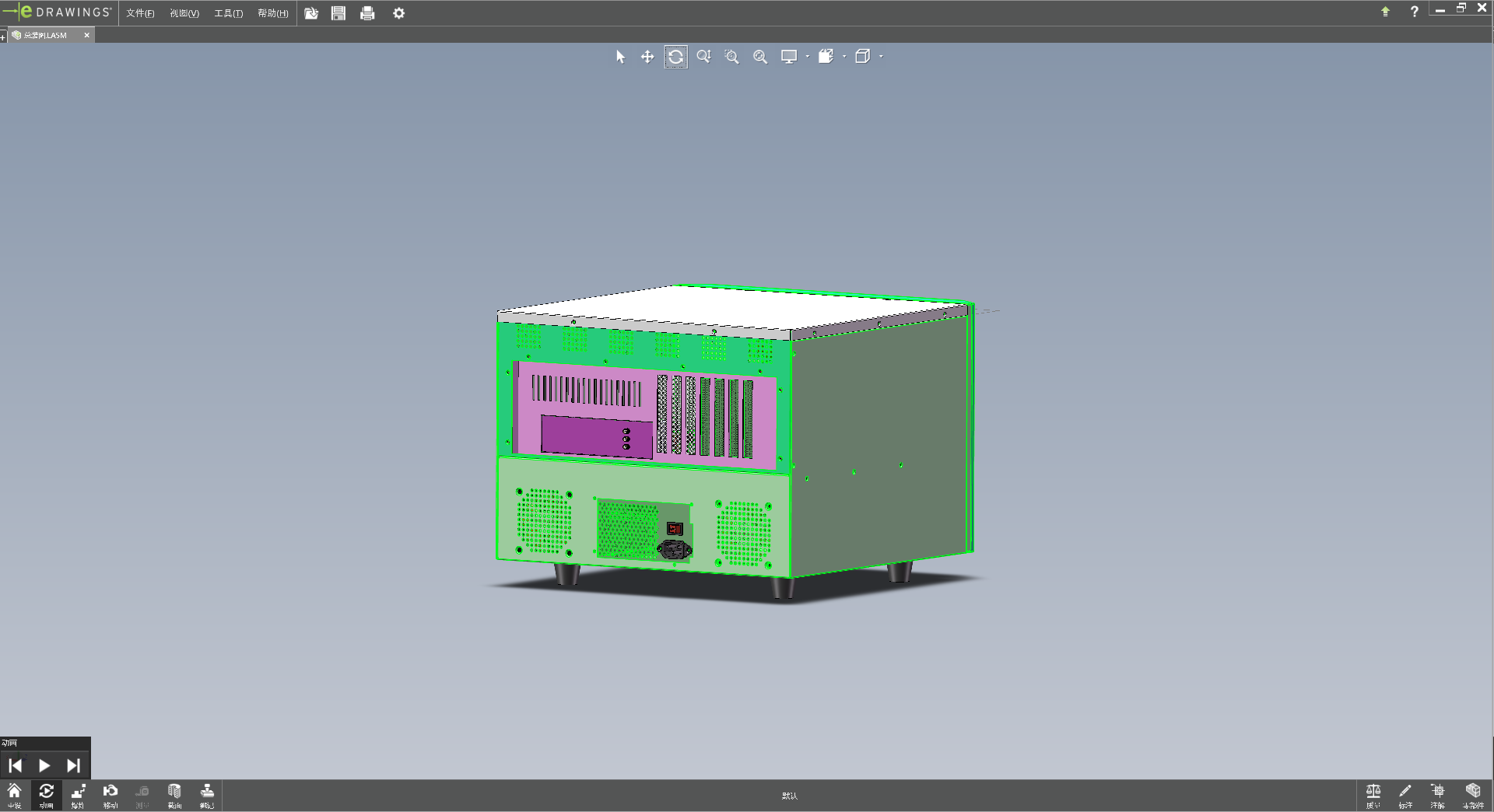The image size is (1494, 812).
Task: Open the Section (截面) tool
Action: 174,795
